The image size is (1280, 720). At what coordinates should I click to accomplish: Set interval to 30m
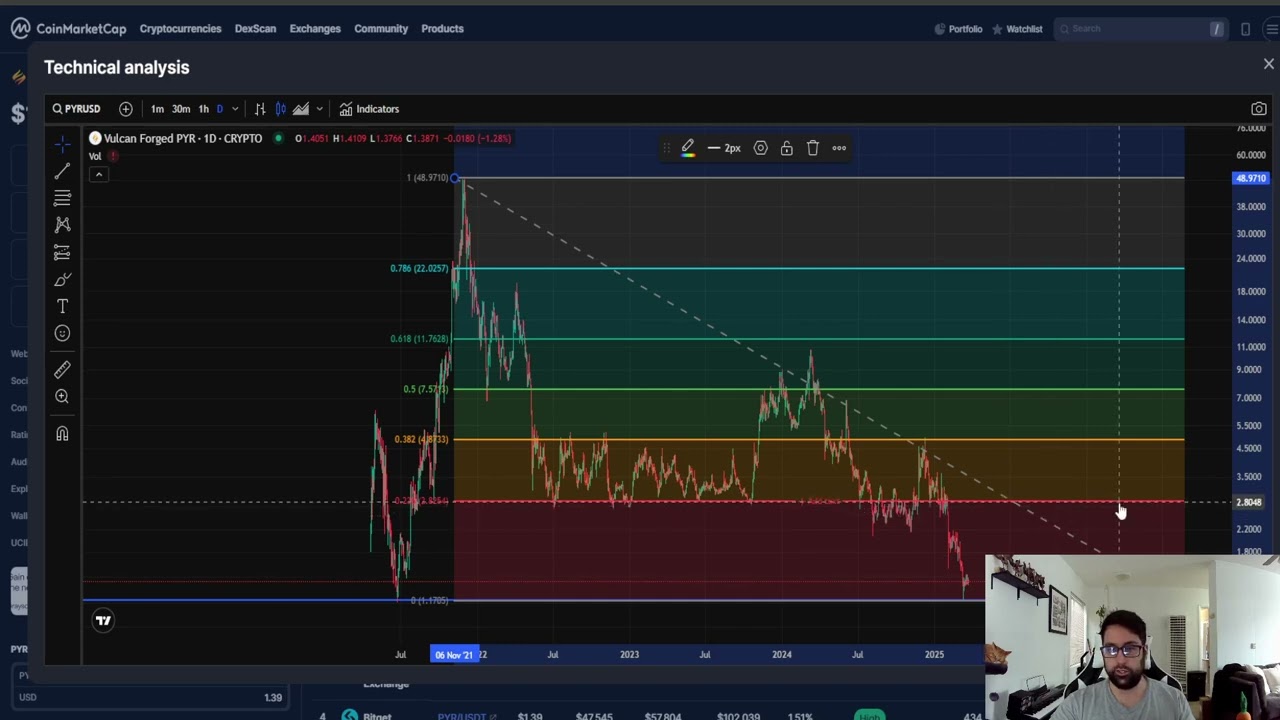tap(181, 109)
